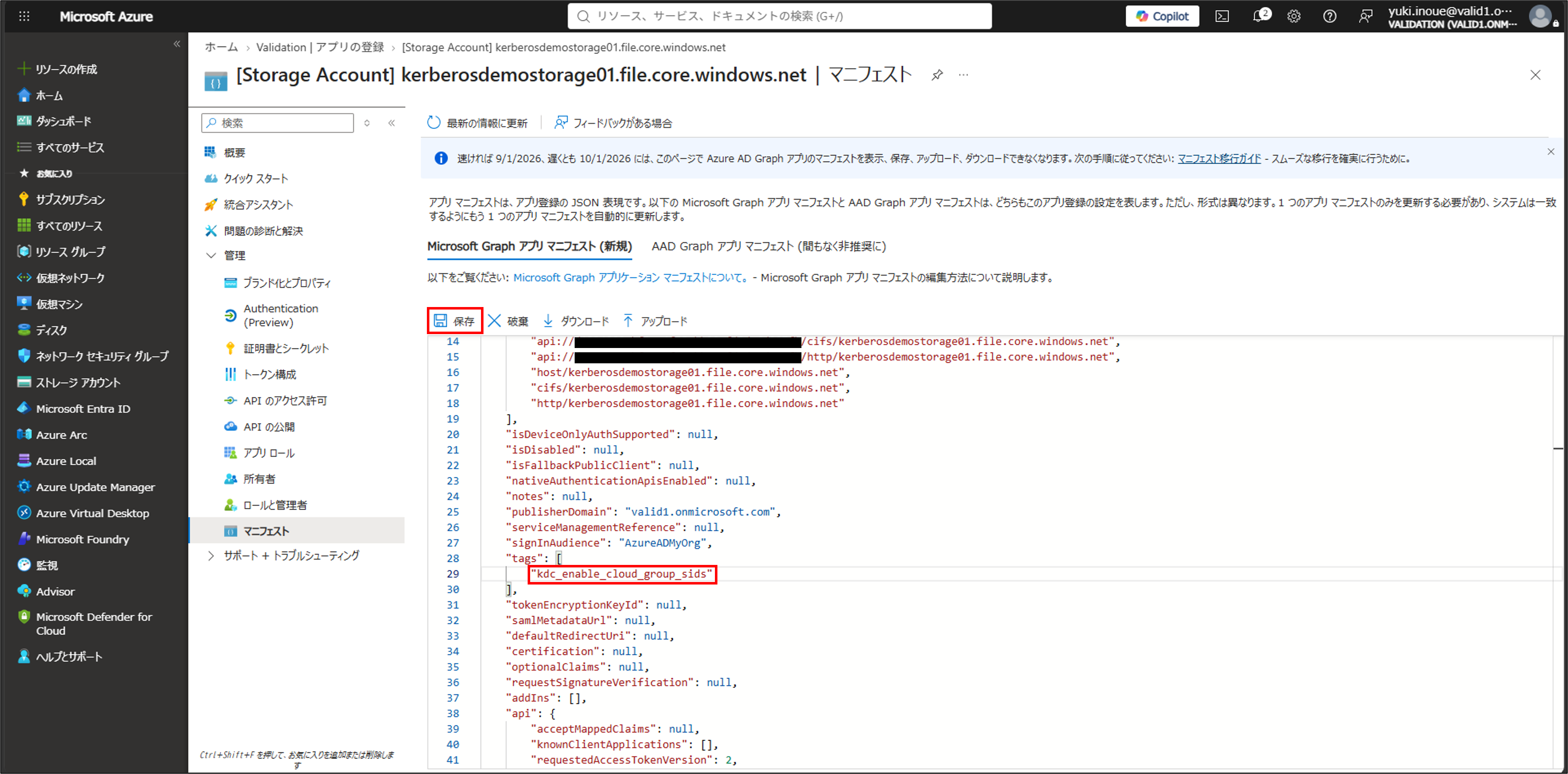Click the resource menu 検索 field
Image resolution: width=1568 pixels, height=774 pixels.
click(278, 123)
